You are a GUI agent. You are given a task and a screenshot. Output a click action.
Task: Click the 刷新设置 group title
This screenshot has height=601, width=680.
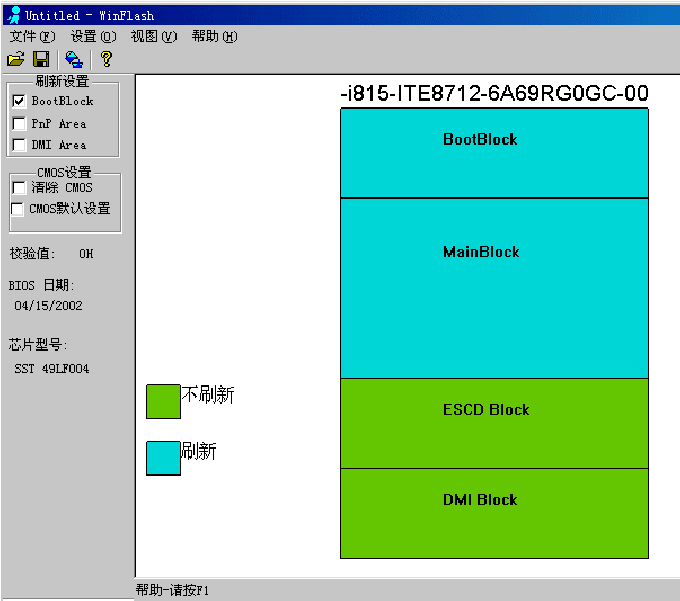click(62, 81)
